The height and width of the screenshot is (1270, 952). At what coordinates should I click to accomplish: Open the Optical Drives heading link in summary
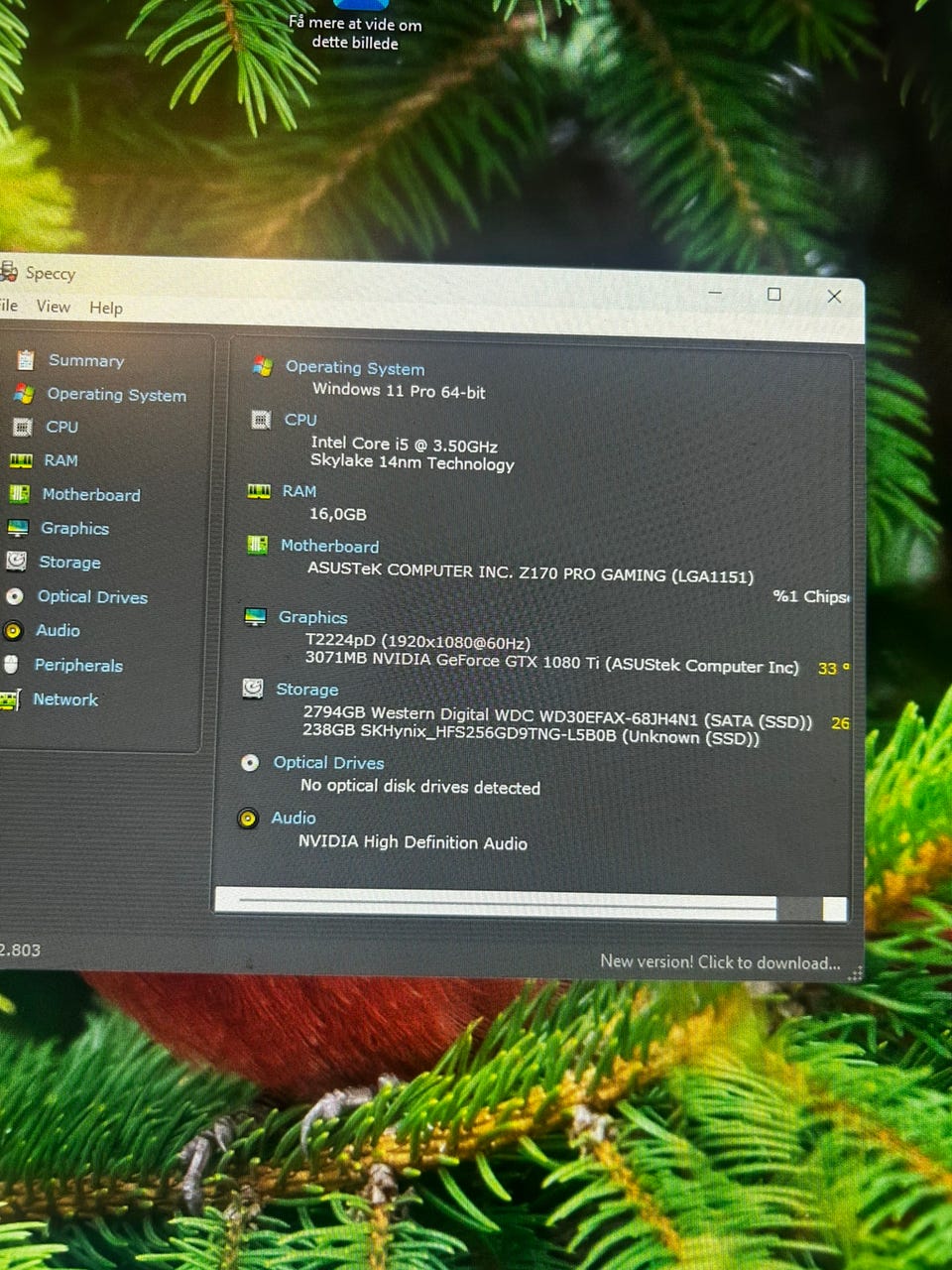click(x=328, y=762)
